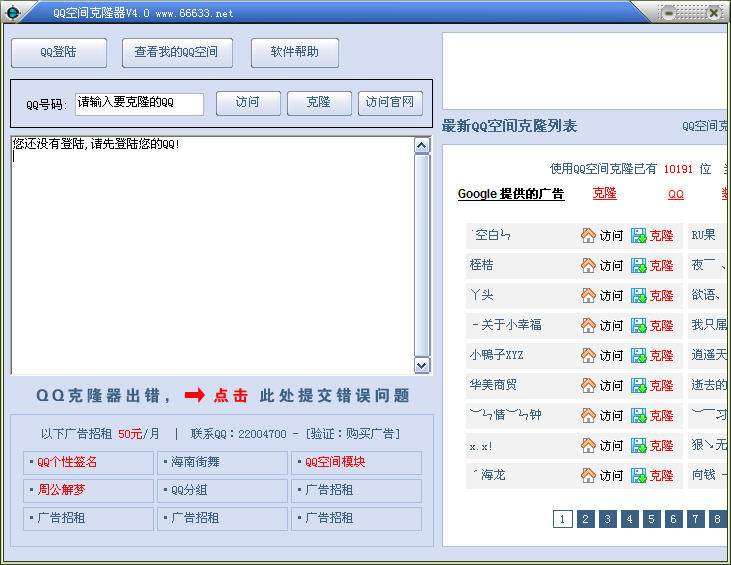Image resolution: width=731 pixels, height=565 pixels.
Task: Click clone disk icon in 空白 row
Action: pos(639,235)
